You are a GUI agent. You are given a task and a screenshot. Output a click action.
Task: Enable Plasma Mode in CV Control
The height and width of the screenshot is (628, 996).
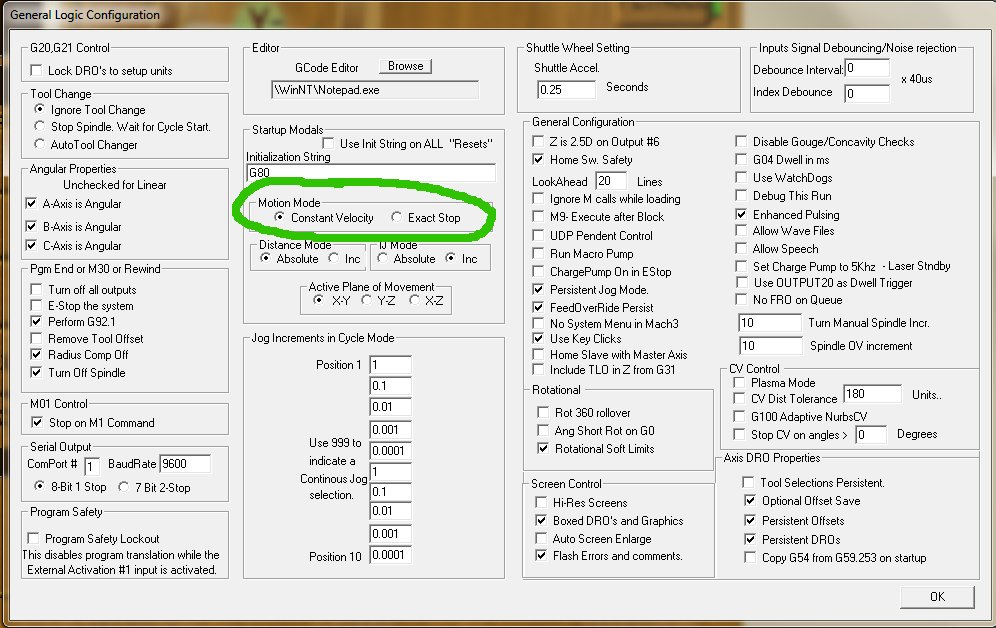tap(740, 383)
